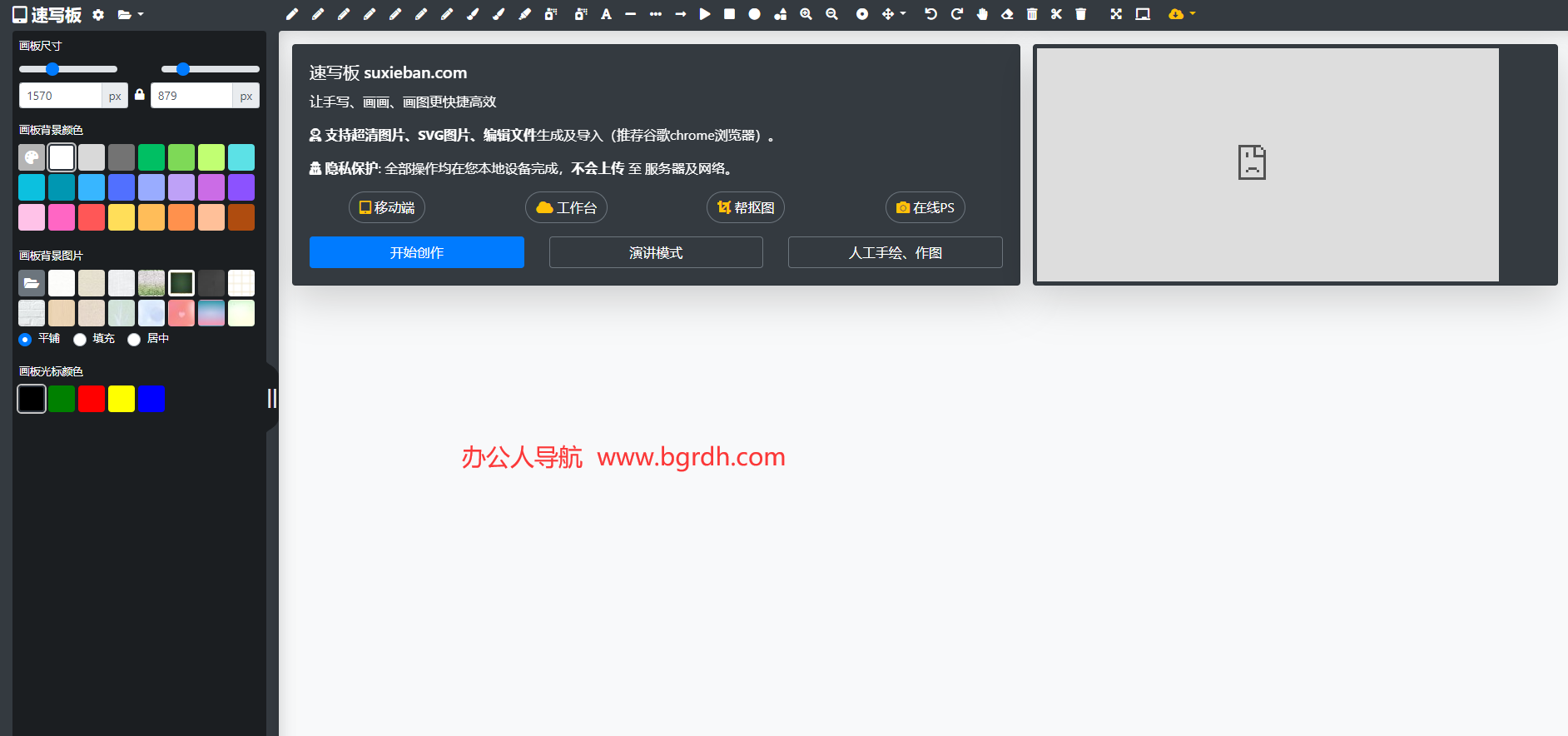This screenshot has height=736, width=1568.
Task: Select the straight line tool
Action: (x=631, y=14)
